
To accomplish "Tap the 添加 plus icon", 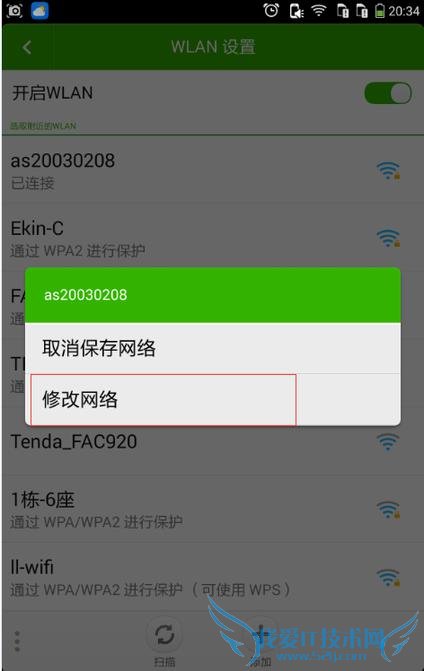I will point(261,635).
